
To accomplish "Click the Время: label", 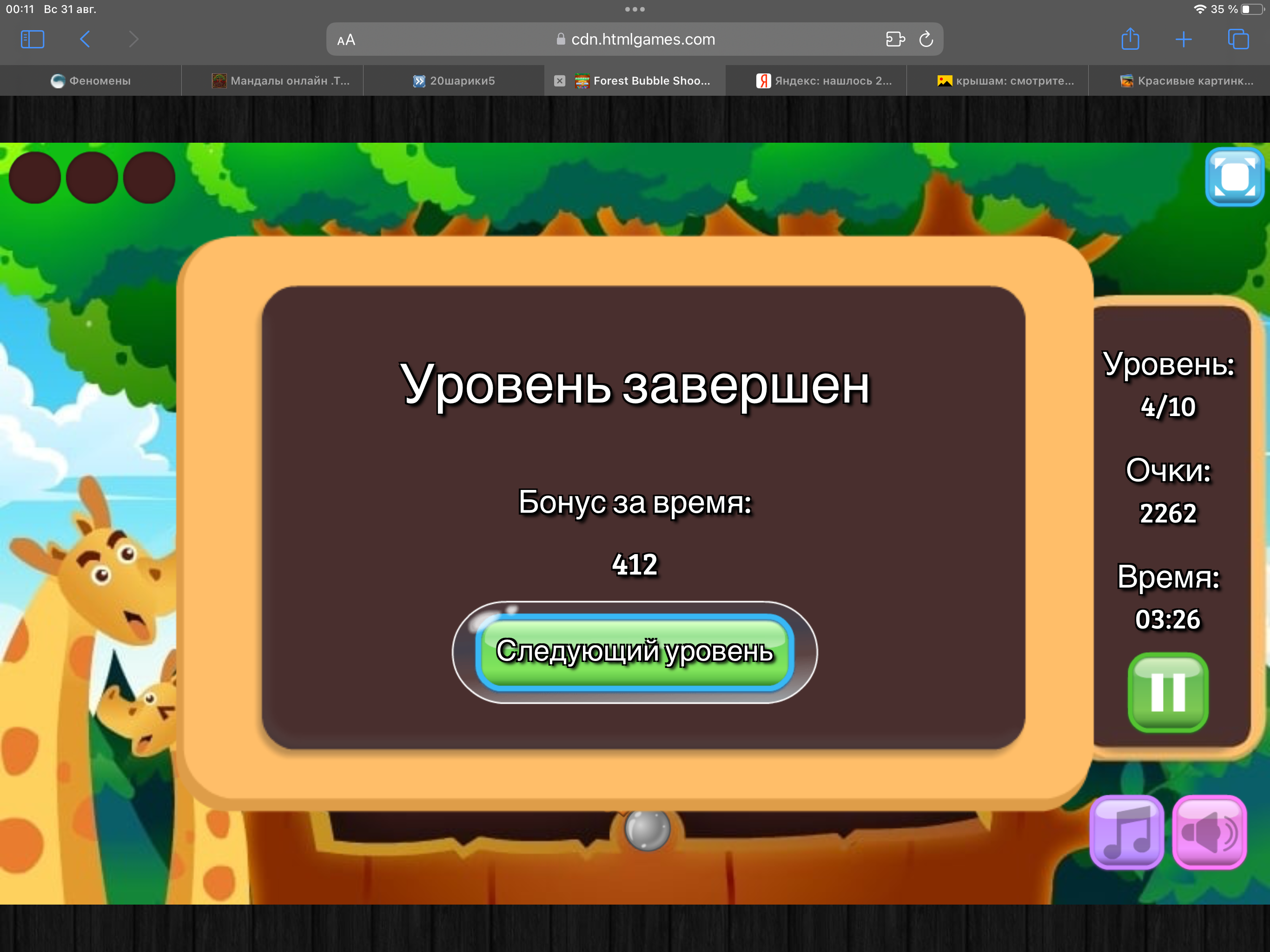I will pyautogui.click(x=1168, y=577).
